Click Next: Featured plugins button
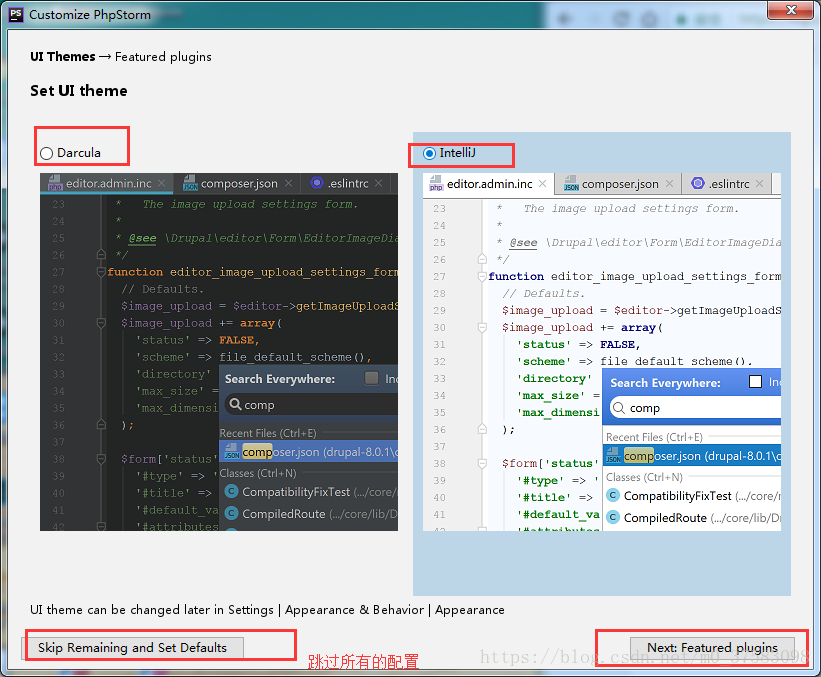The height and width of the screenshot is (677, 821). point(712,648)
